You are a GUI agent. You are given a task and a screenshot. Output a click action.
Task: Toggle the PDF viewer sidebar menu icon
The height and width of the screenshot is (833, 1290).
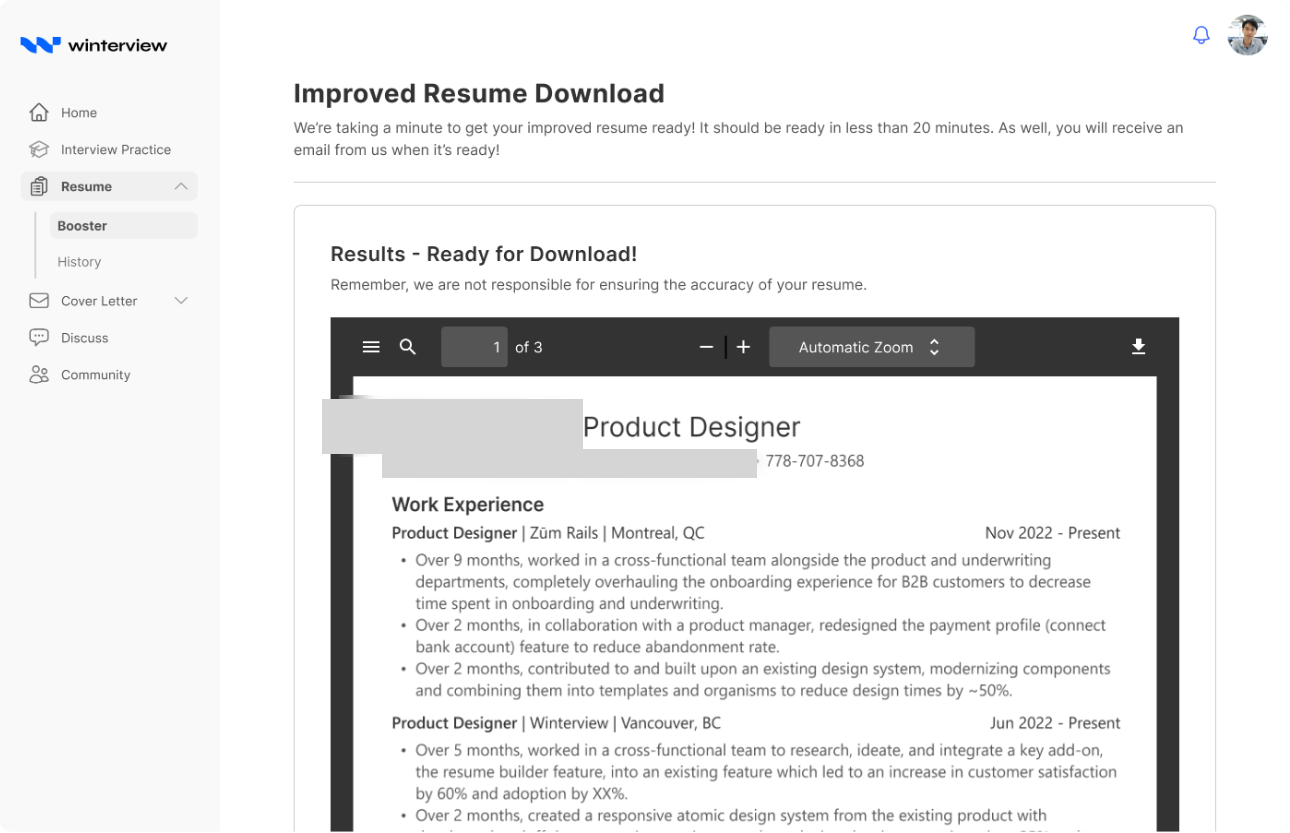[371, 347]
